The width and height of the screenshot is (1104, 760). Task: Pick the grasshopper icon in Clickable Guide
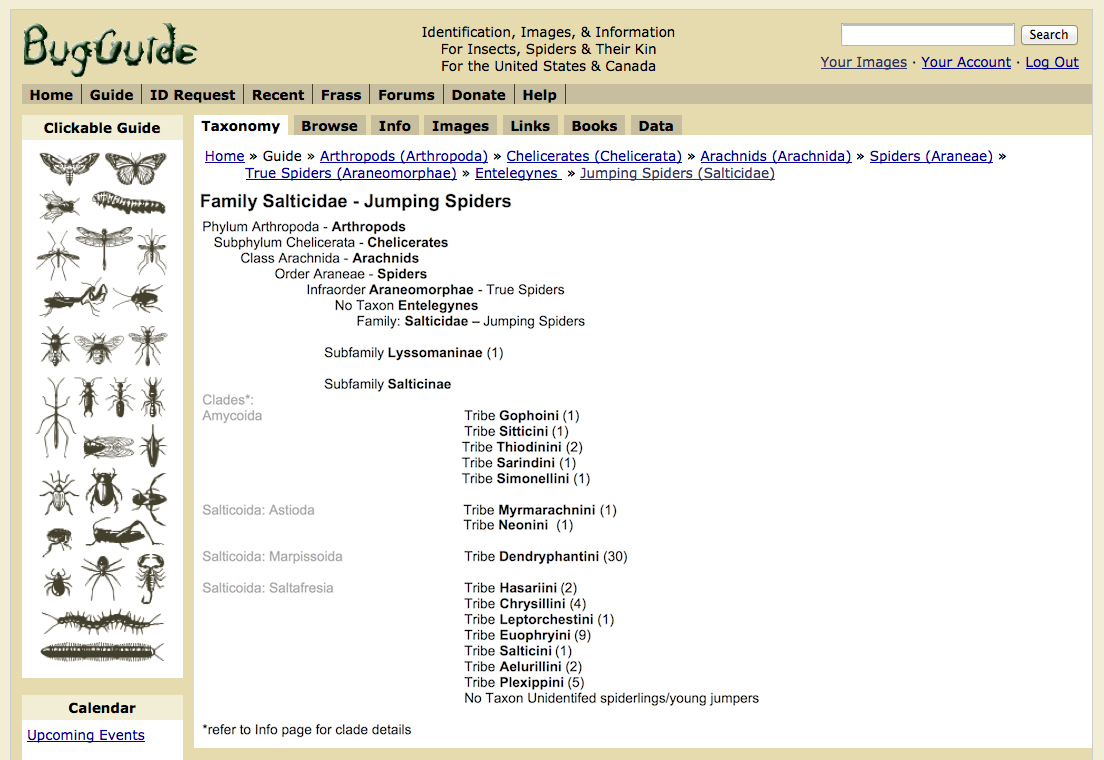click(125, 533)
